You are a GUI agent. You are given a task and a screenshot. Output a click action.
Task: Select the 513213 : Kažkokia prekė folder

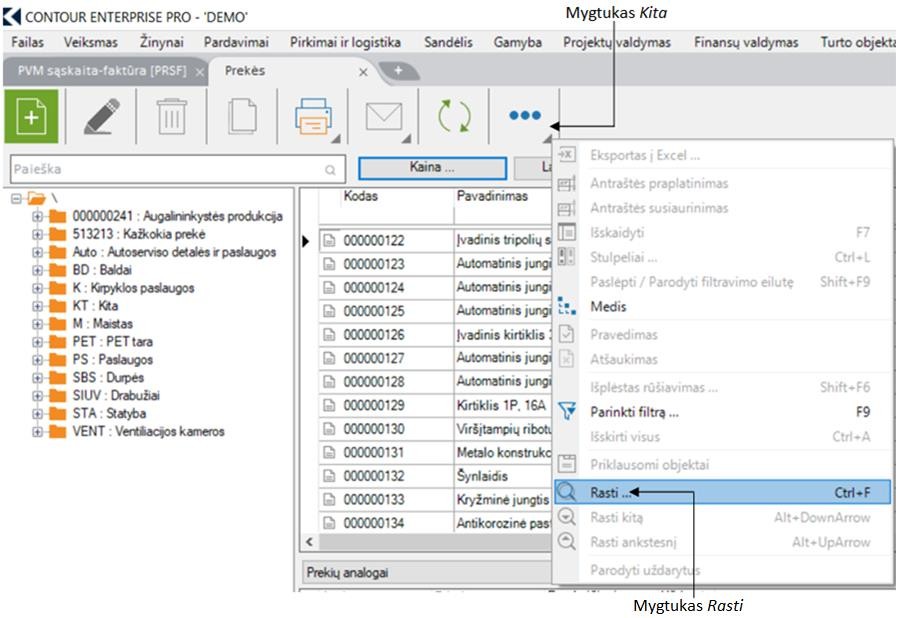click(x=139, y=234)
